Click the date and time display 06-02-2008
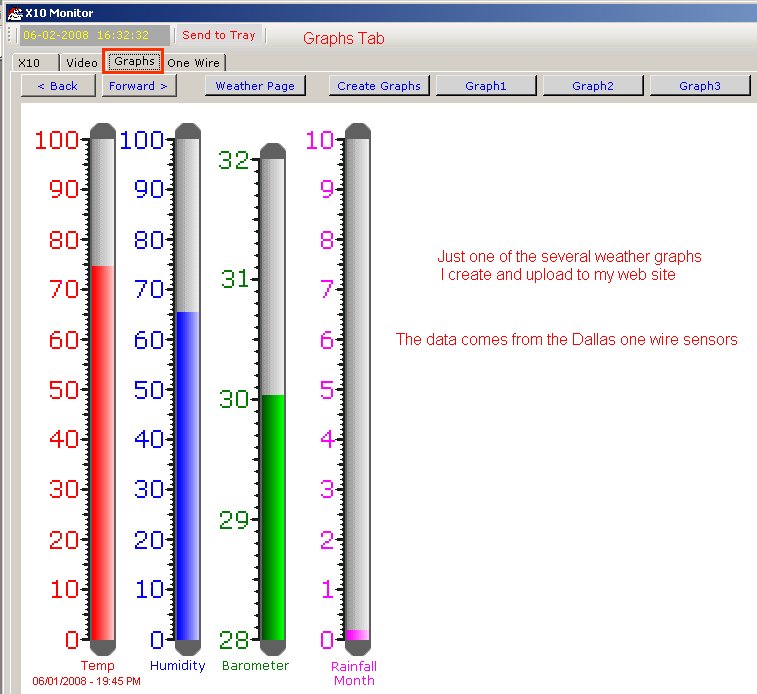The width and height of the screenshot is (757, 694). 94,35
